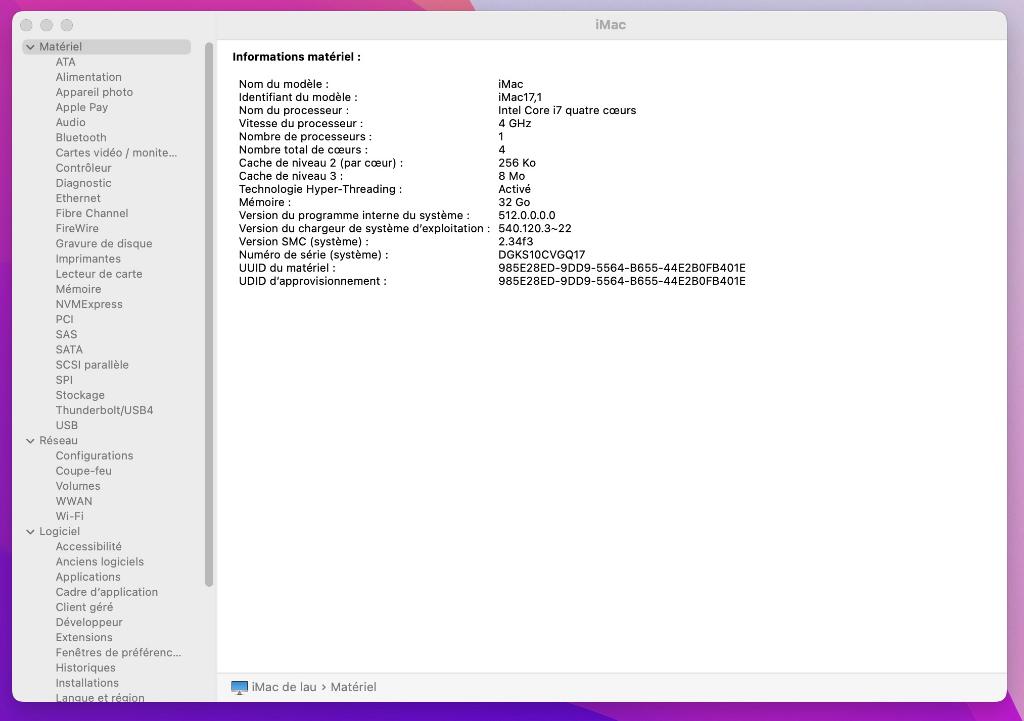Click the sidebar vertical scrollbar

click(209, 300)
